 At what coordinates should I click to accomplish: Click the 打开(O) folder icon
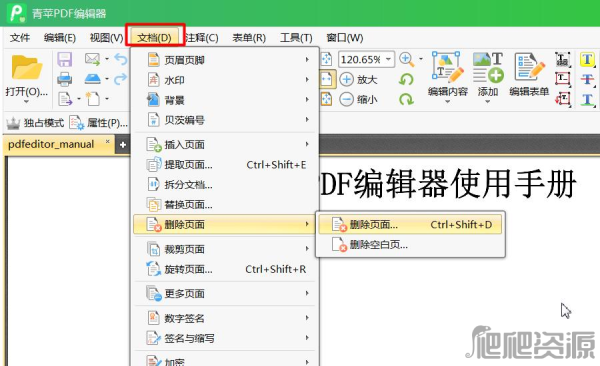(26, 67)
